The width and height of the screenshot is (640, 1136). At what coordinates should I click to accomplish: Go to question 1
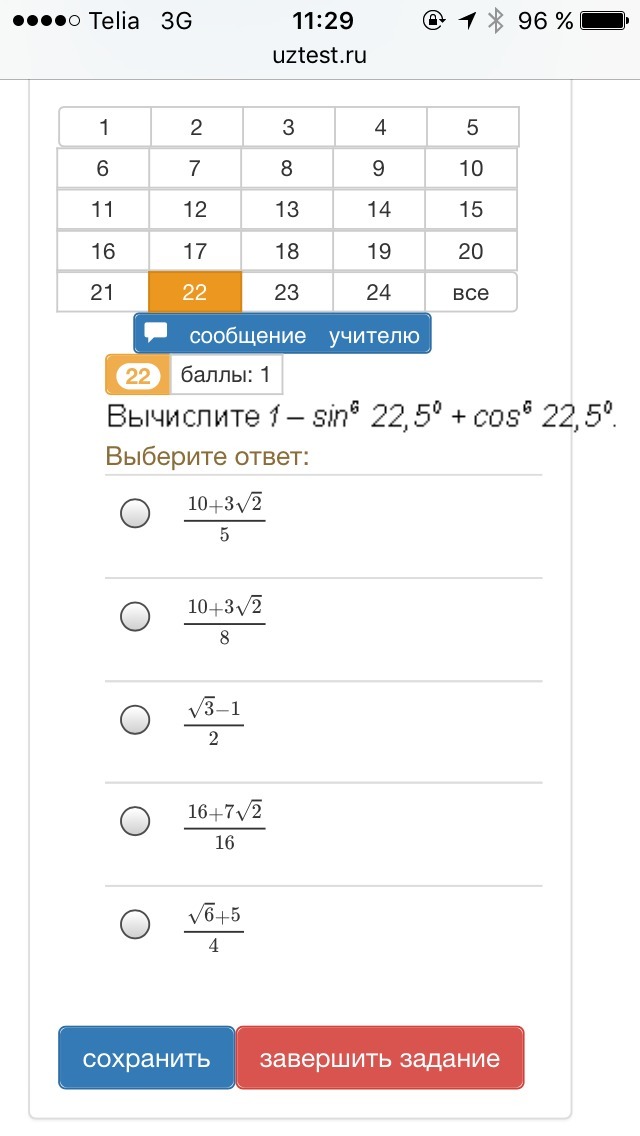104,127
